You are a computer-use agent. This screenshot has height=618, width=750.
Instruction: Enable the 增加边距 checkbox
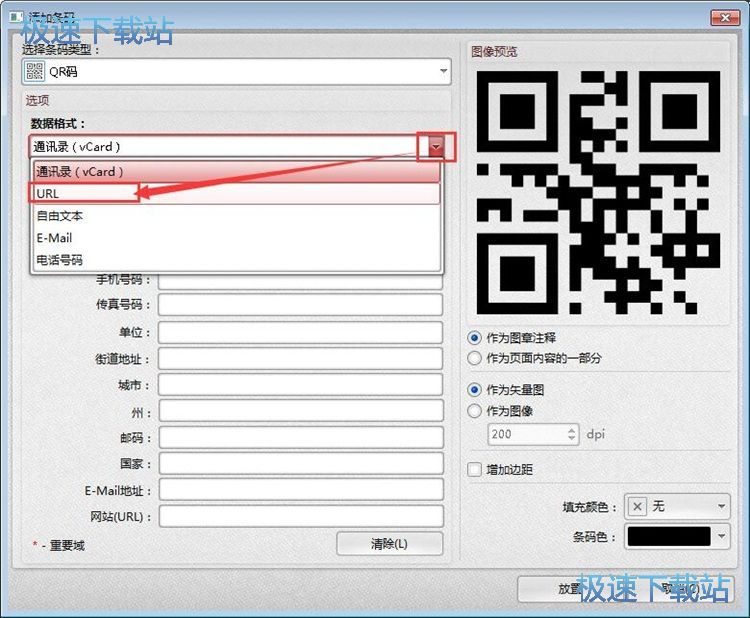tap(474, 470)
